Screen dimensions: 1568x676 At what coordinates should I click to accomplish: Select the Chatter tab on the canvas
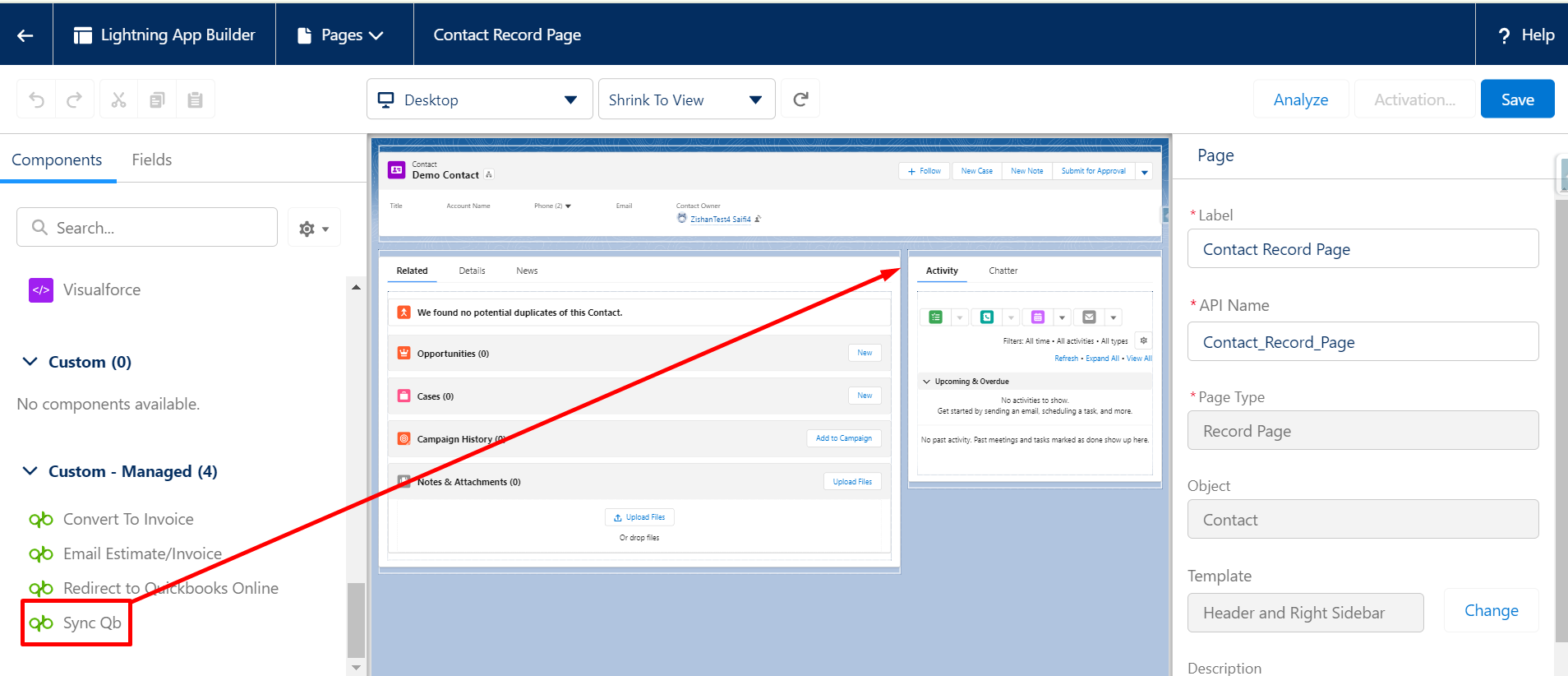coord(1003,271)
